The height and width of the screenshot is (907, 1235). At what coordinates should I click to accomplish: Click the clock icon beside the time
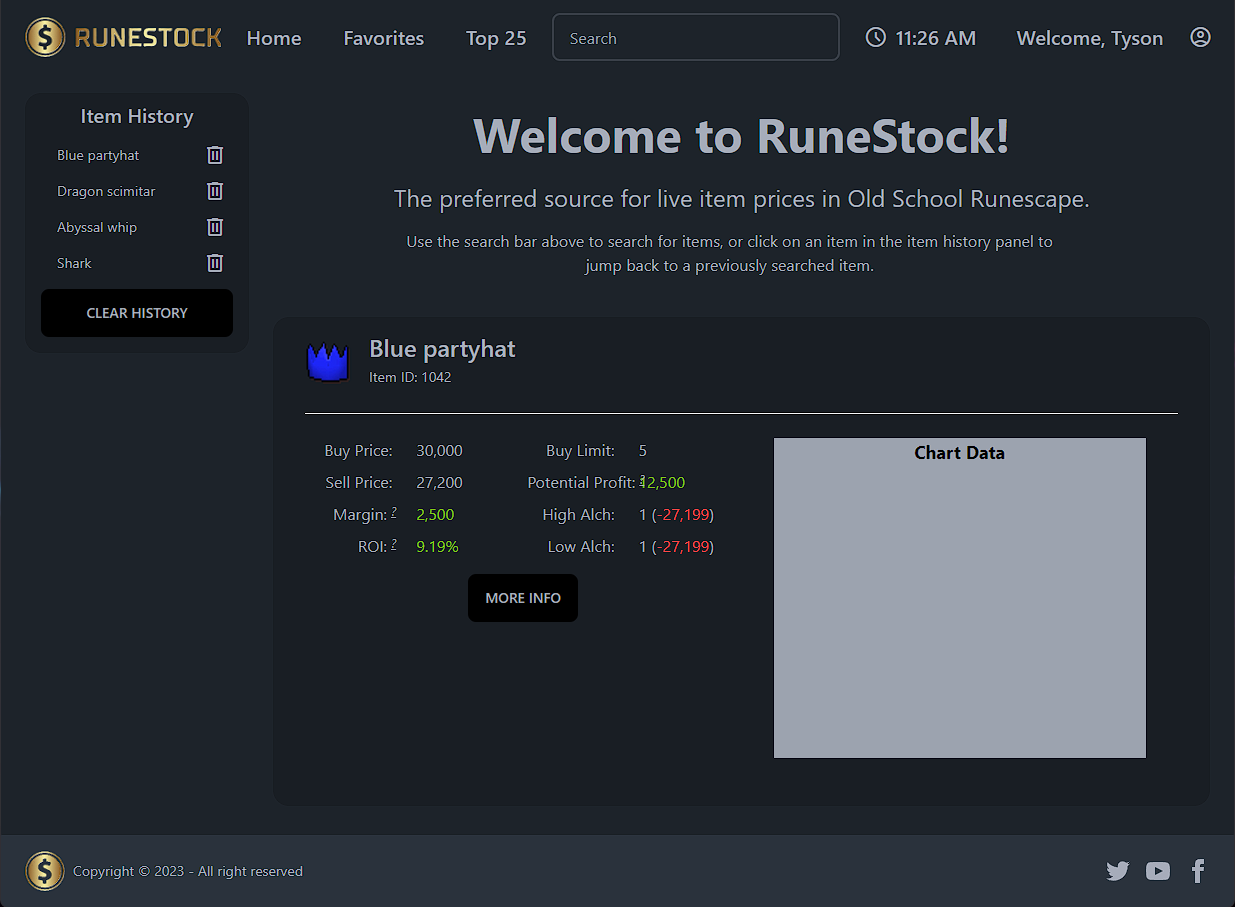pyautogui.click(x=875, y=38)
